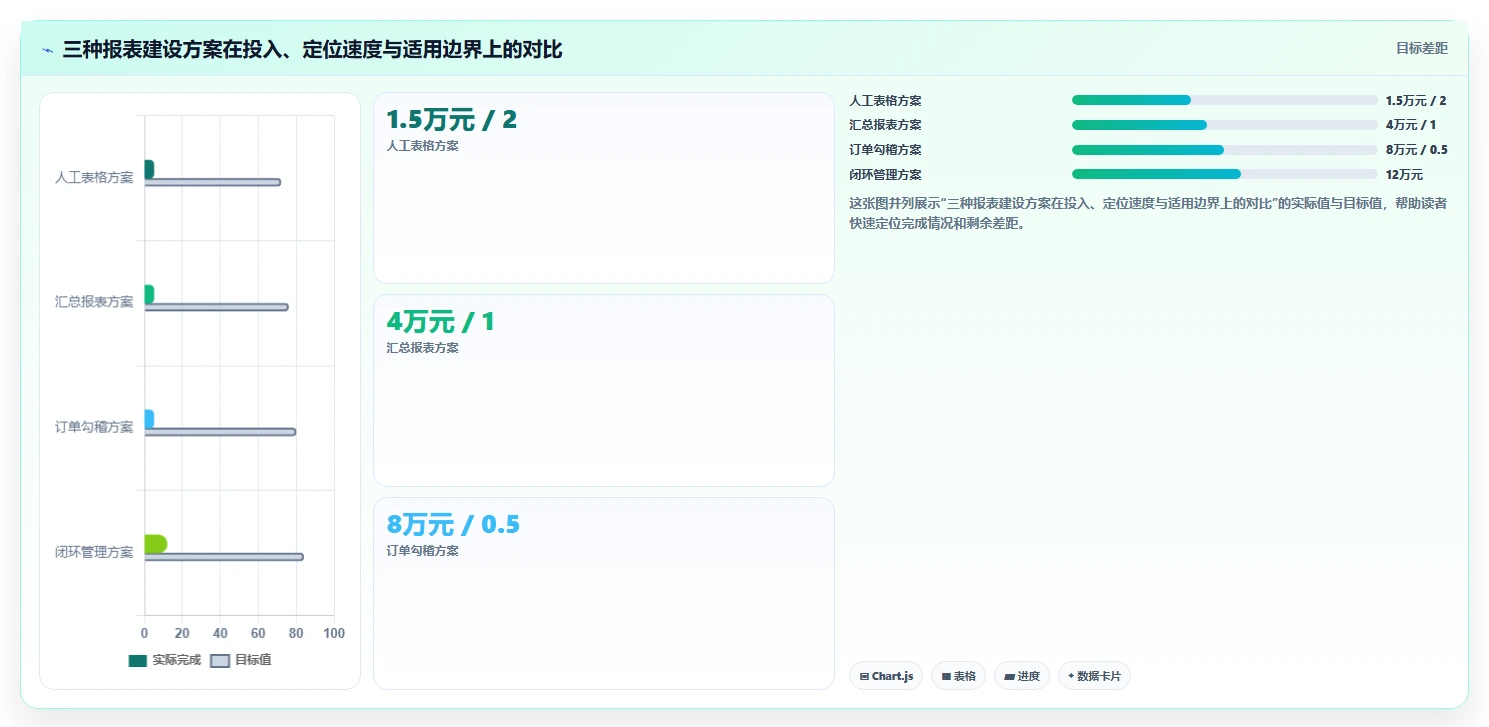Open the 4万元 / 1 data card
The height and width of the screenshot is (727, 1489).
(x=604, y=390)
